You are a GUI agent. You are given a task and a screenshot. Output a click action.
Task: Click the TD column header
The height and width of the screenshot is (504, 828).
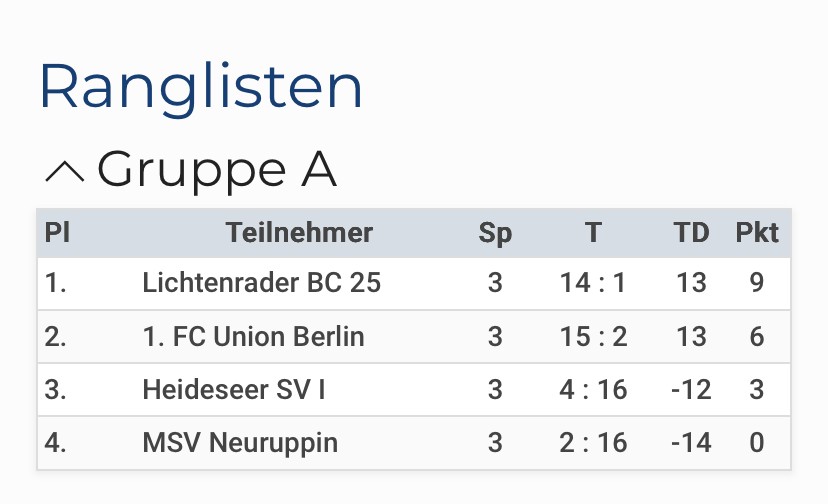(691, 233)
